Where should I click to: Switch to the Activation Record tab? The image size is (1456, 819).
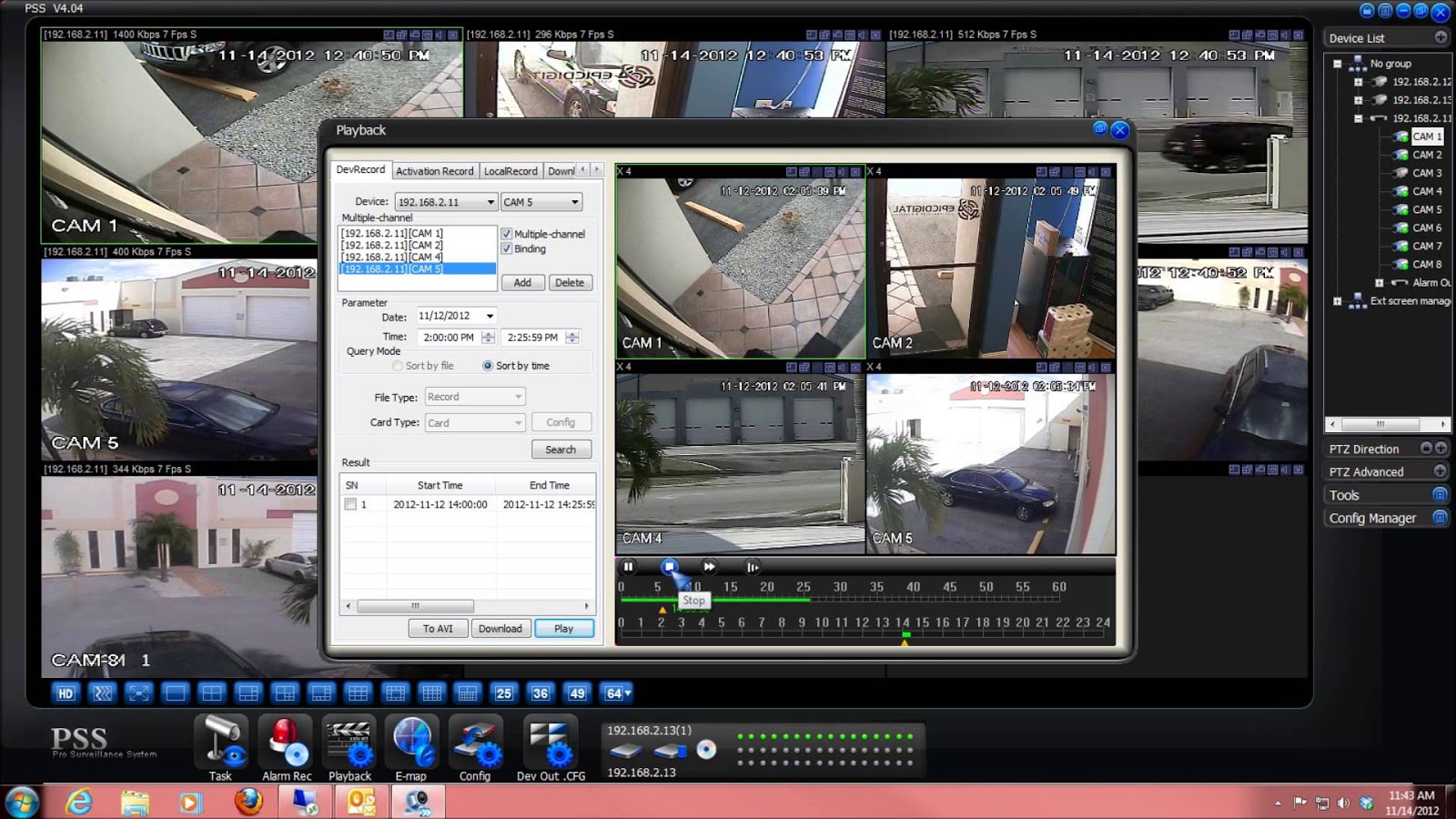pyautogui.click(x=434, y=171)
